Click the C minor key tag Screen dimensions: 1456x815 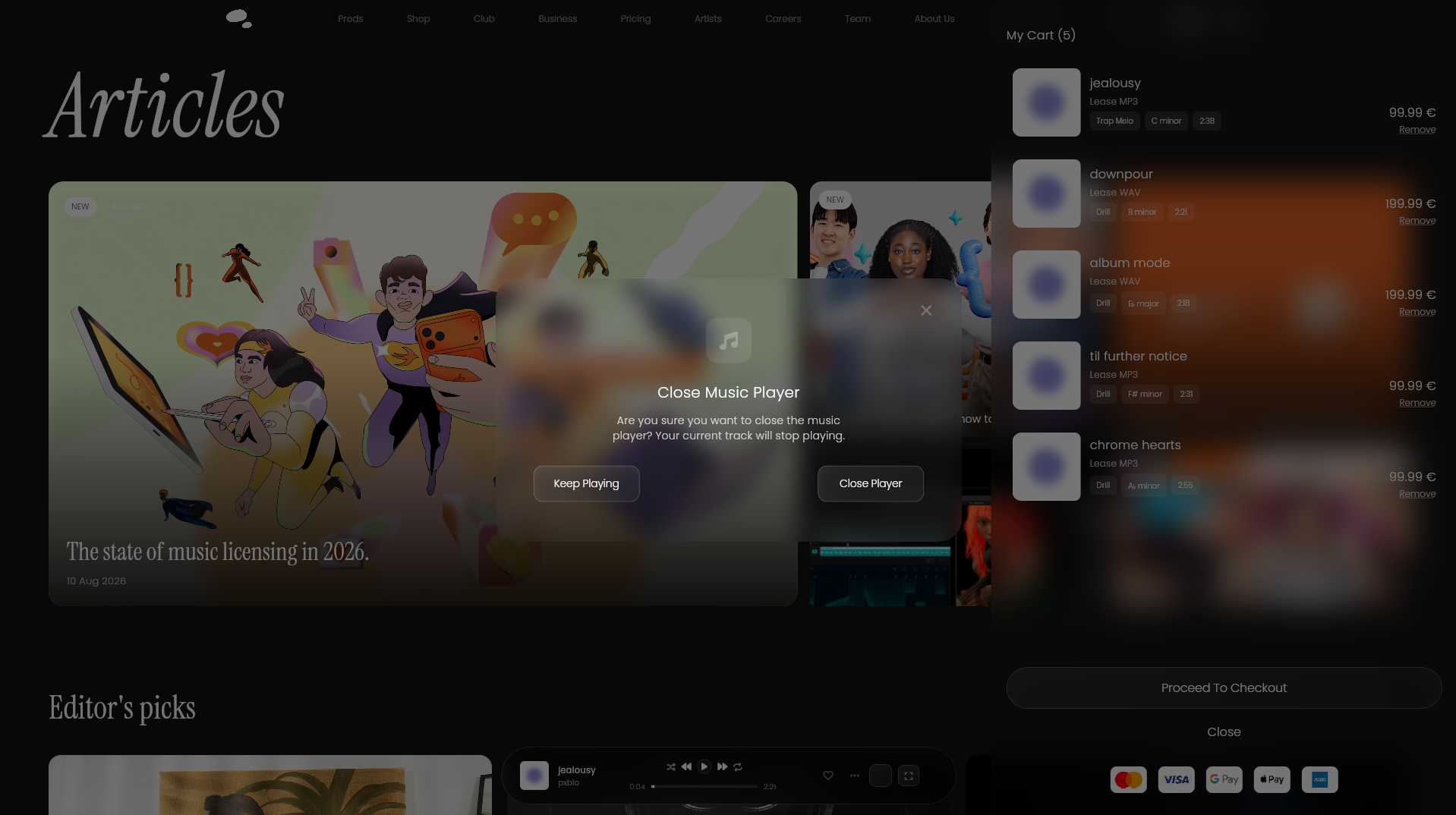[x=1166, y=121]
